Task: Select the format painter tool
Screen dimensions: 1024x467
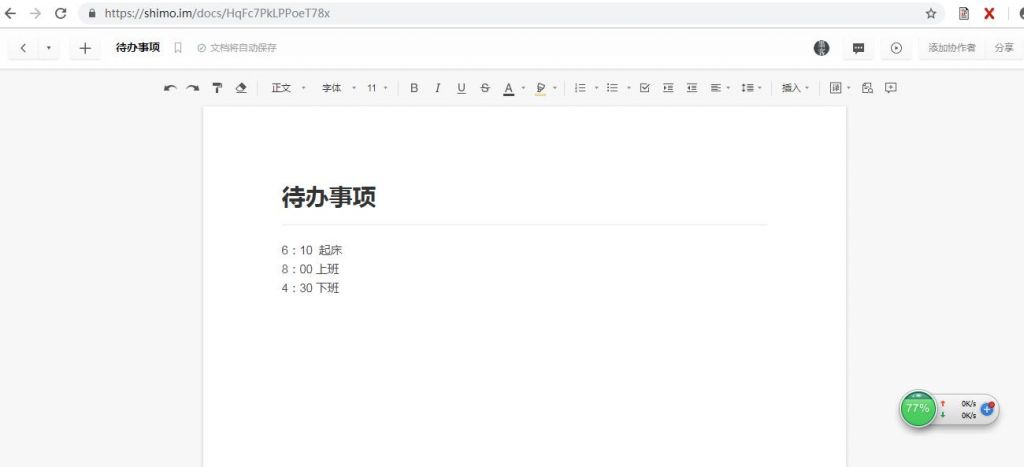Action: click(x=217, y=88)
